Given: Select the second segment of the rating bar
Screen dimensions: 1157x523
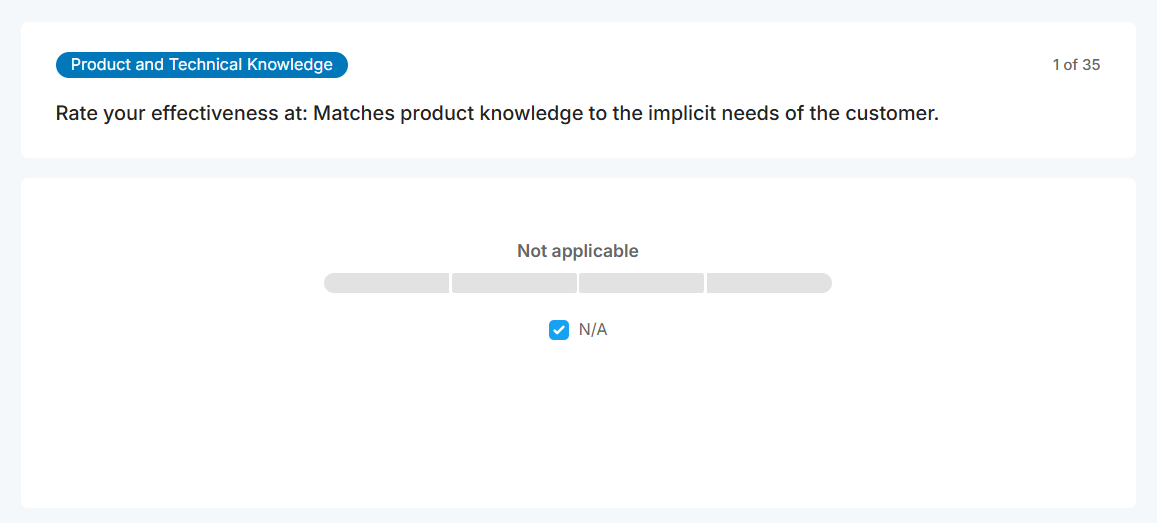Looking at the screenshot, I should point(514,283).
